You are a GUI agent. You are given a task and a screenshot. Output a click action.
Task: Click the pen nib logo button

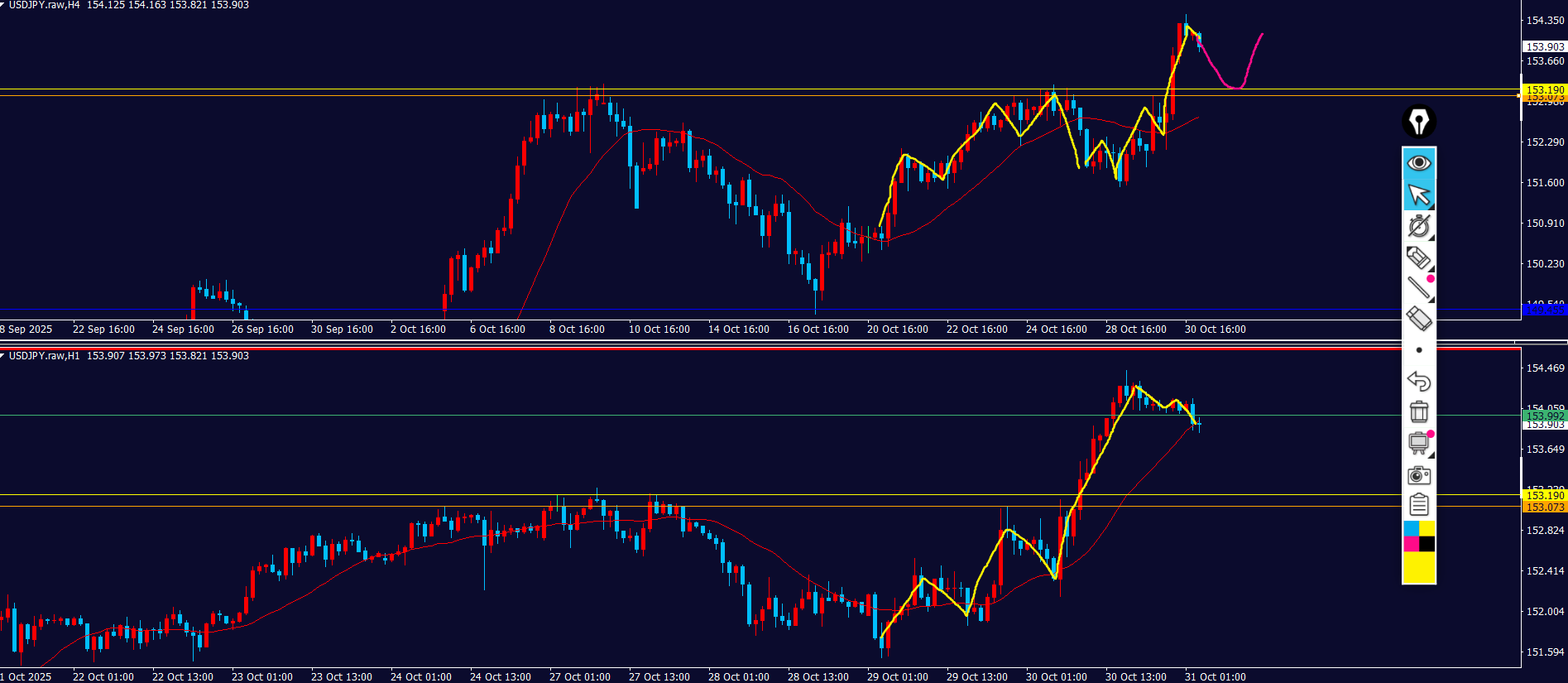pyautogui.click(x=1418, y=122)
